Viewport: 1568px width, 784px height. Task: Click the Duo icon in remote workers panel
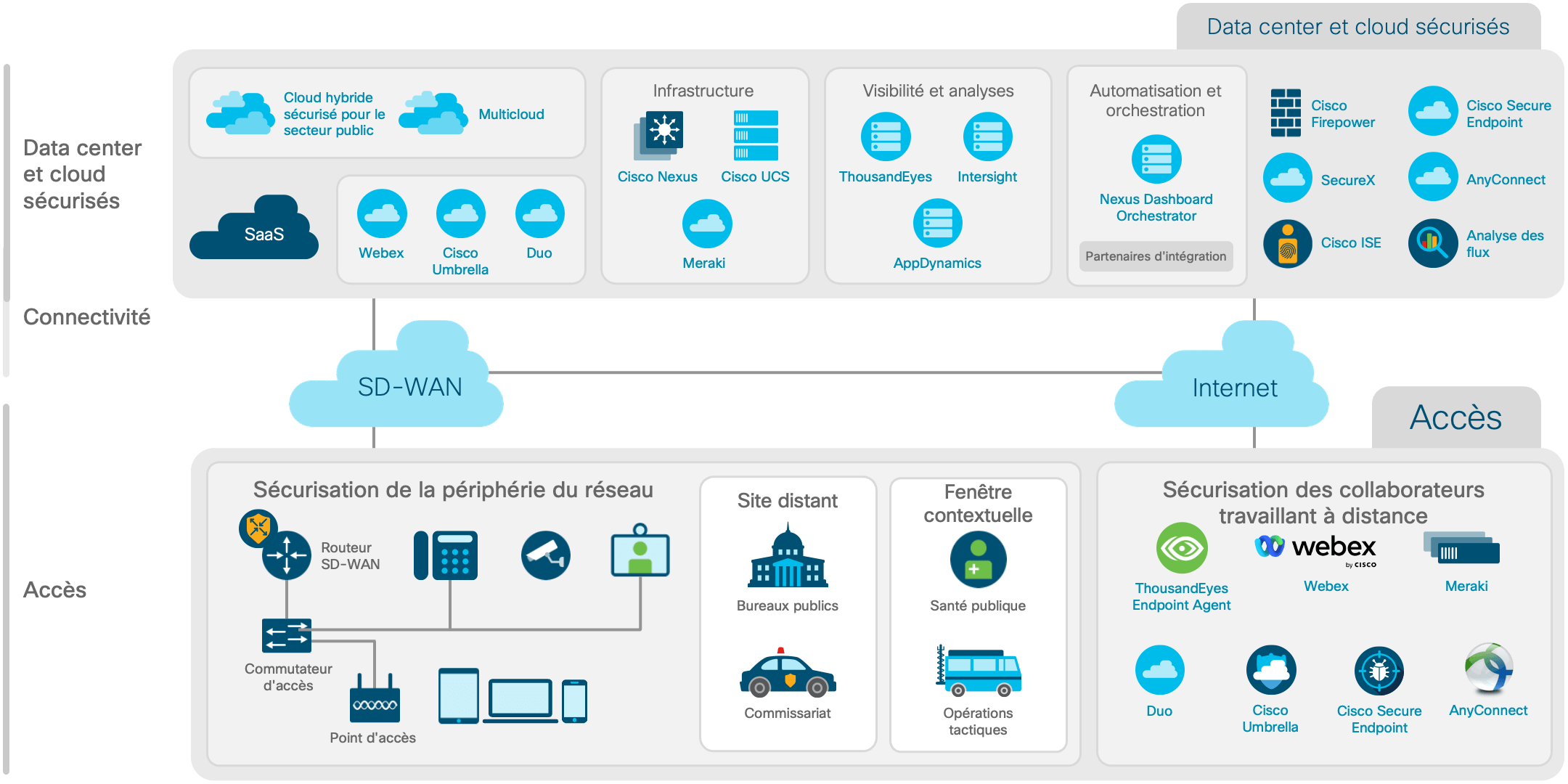(1160, 669)
